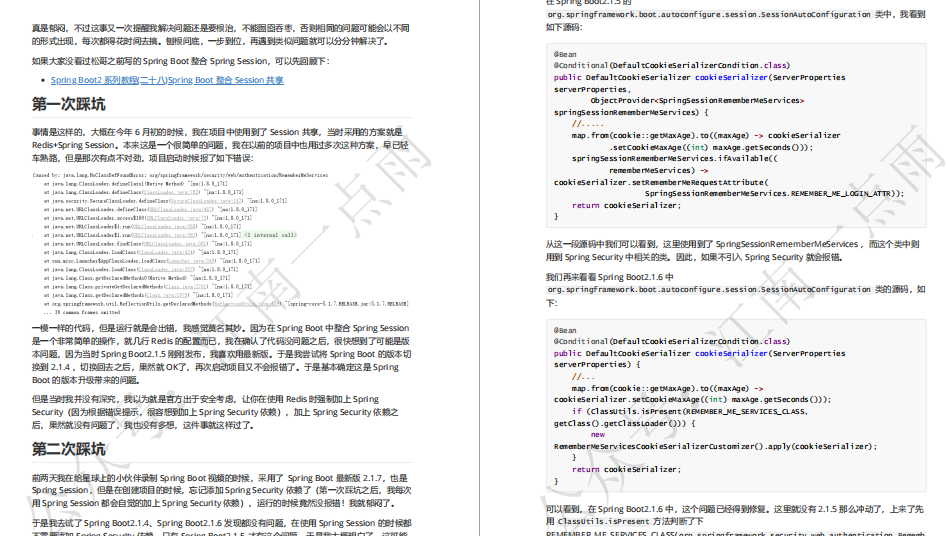Click the 'sun.misc.Launcher$AppClassLoader.loadClass' stack trace line

(x=151, y=261)
